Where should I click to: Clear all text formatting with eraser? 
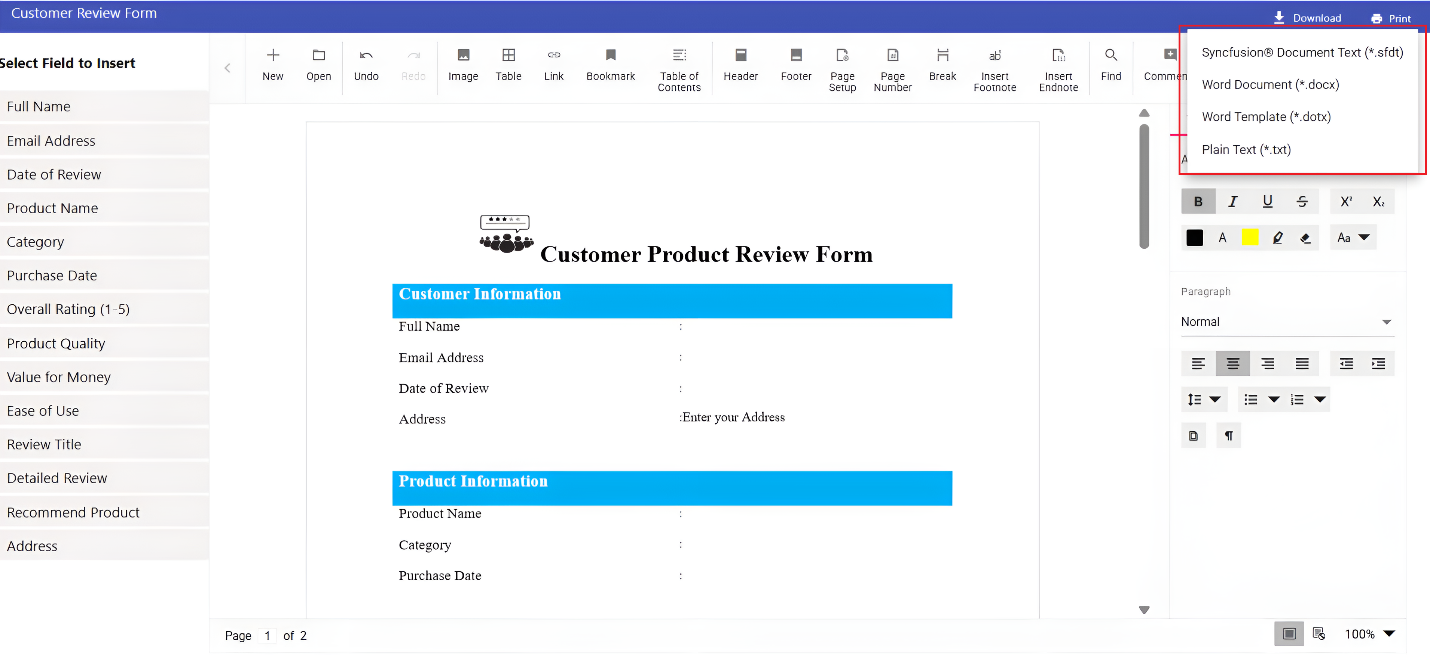pyautogui.click(x=1305, y=238)
